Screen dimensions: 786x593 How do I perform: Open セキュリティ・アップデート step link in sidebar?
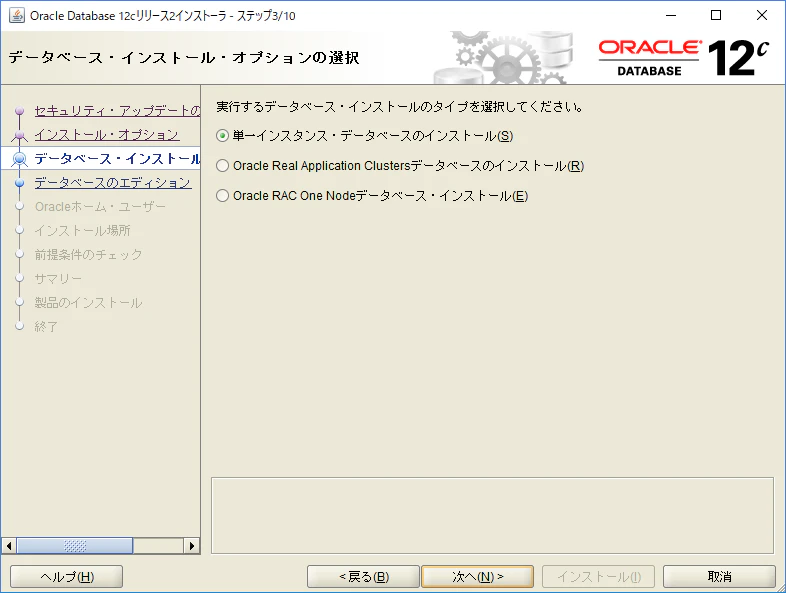point(117,111)
